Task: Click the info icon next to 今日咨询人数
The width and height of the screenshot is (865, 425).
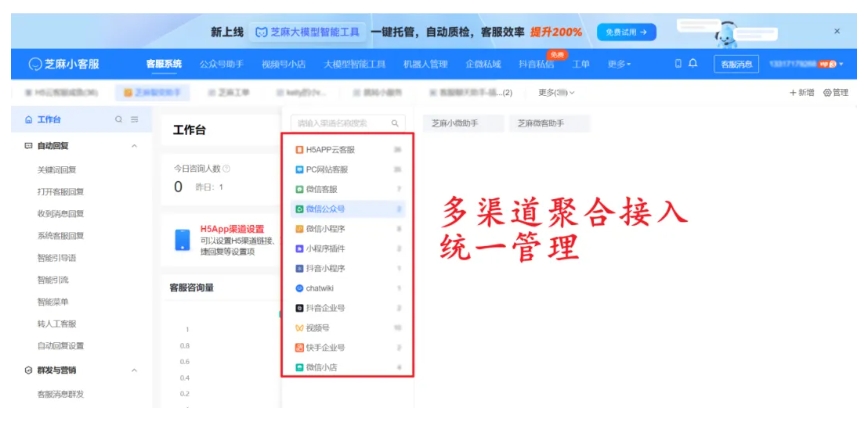Action: (x=226, y=169)
